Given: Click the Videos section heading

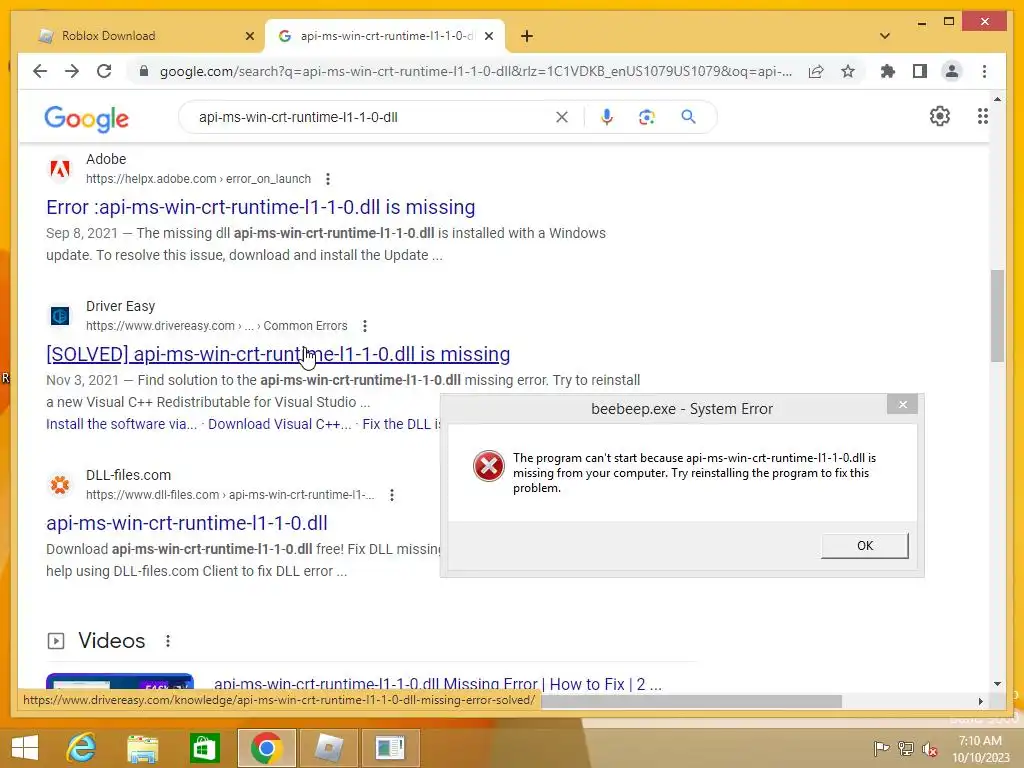Looking at the screenshot, I should [112, 641].
